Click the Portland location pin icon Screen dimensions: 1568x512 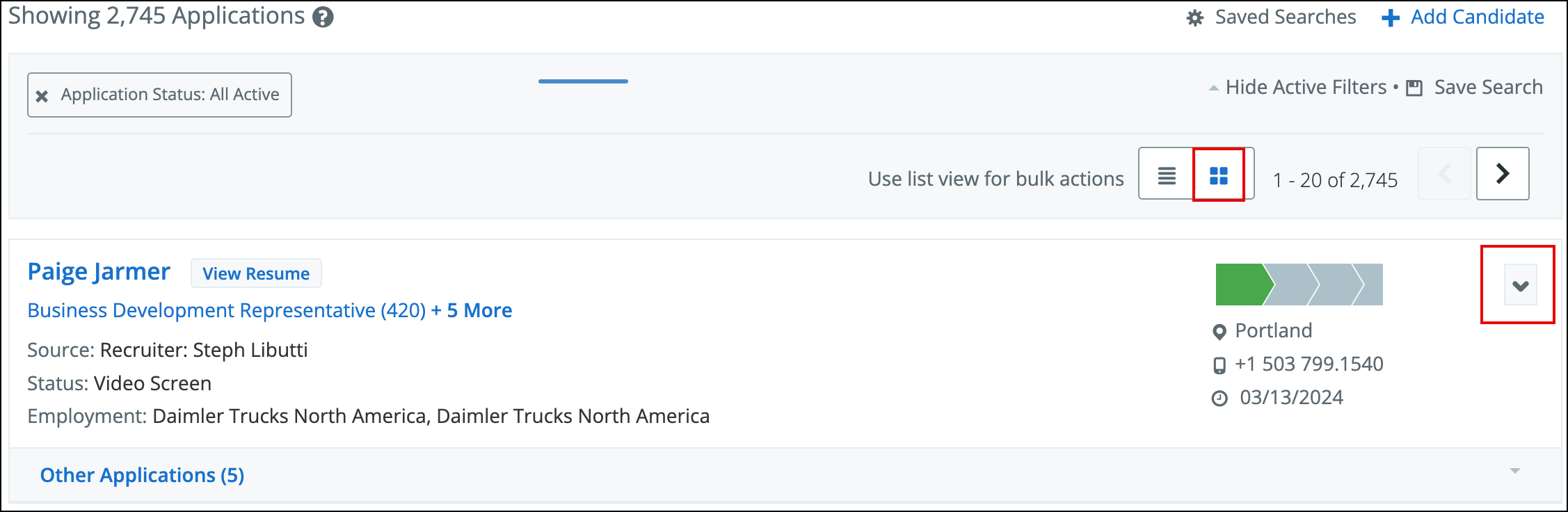point(1219,332)
